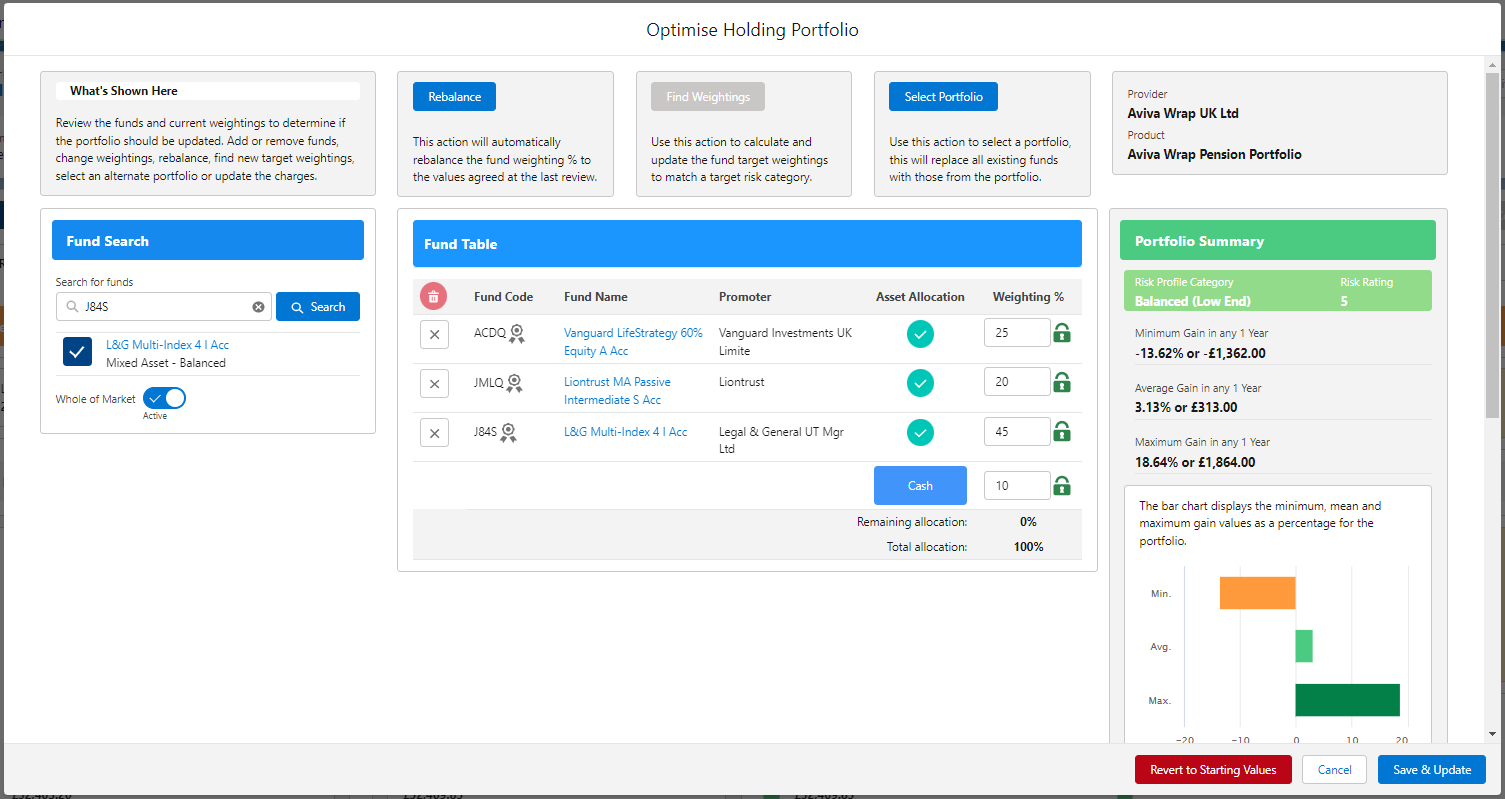Click the Liontrust asset allocation check icon
This screenshot has width=1505, height=799.
coord(920,383)
